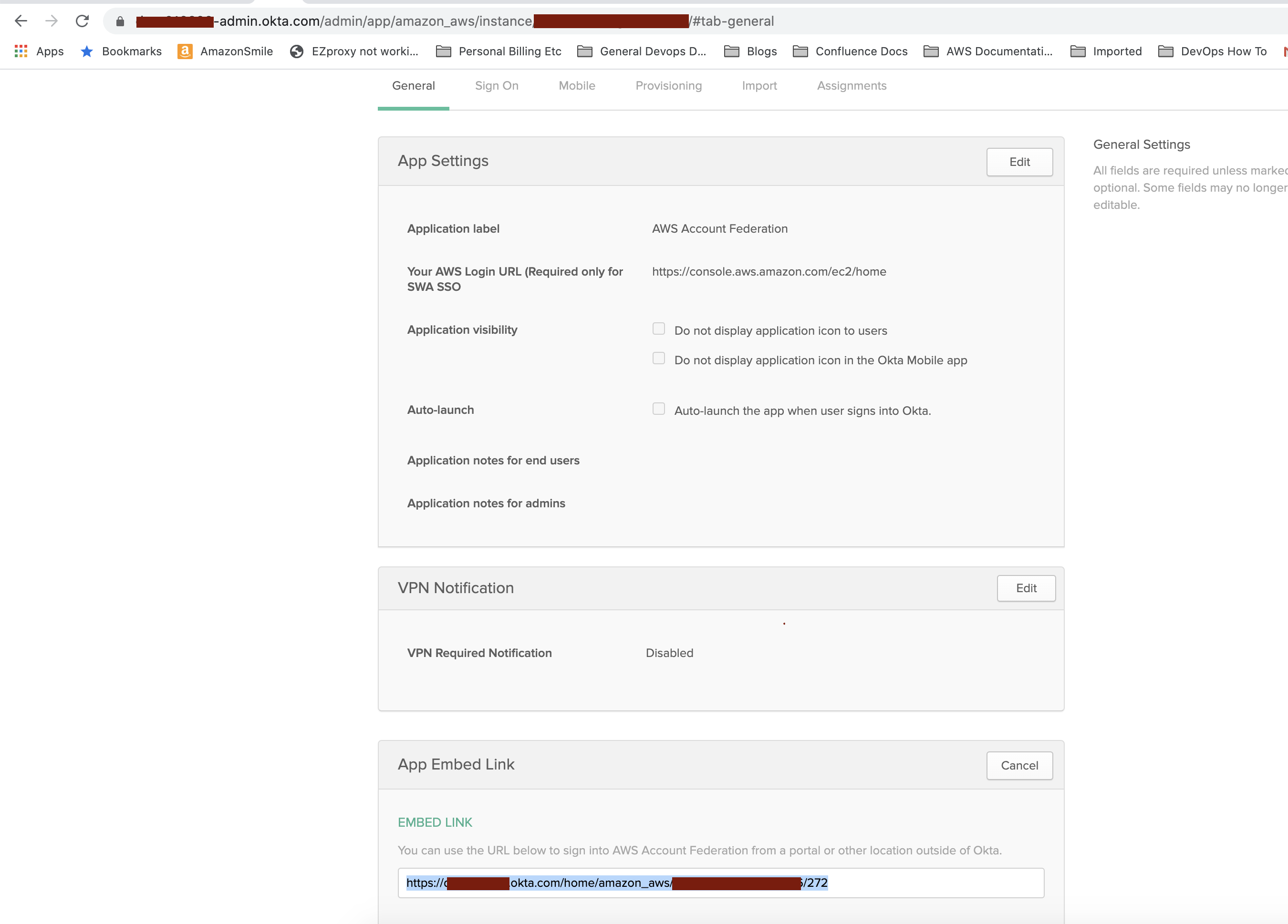Check hide icon in Okta Mobile app
Screen dimensions: 1288x924
658,359
